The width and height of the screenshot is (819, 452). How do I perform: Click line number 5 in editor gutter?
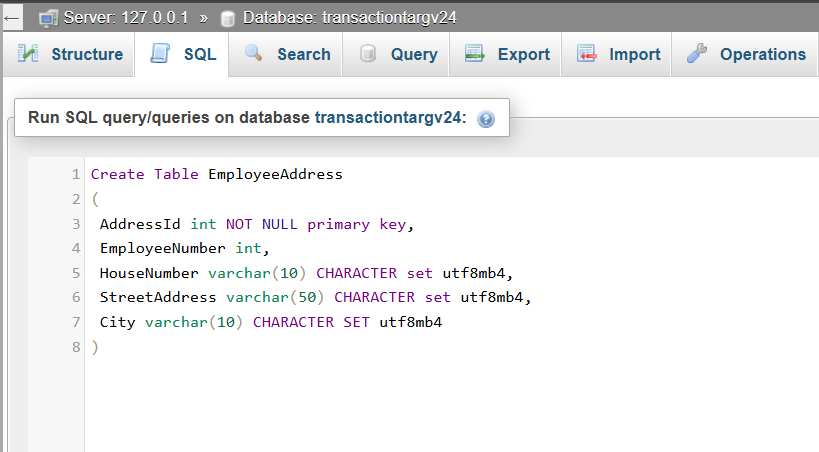[x=76, y=273]
